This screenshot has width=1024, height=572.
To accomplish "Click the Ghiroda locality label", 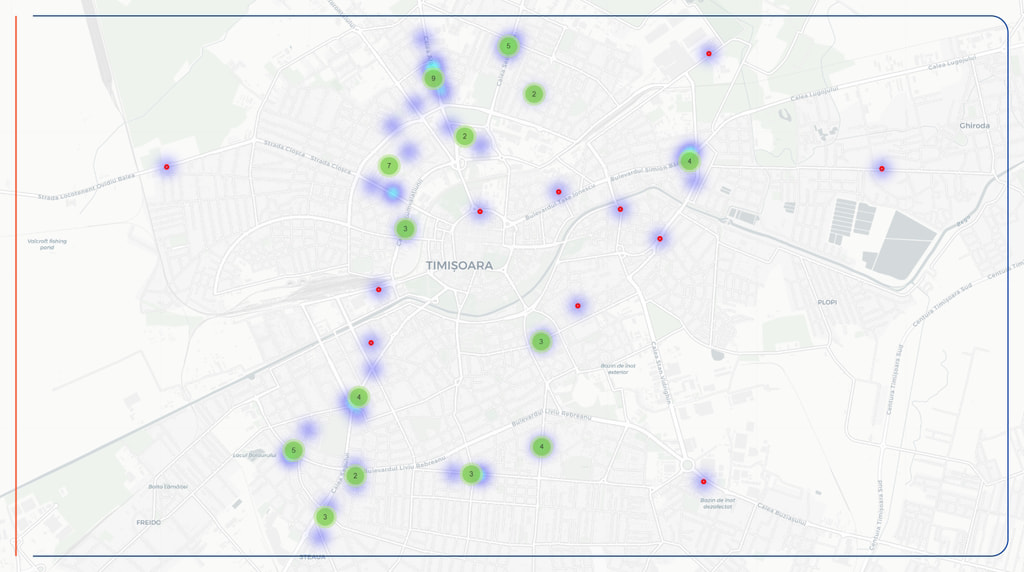I will click(x=974, y=125).
